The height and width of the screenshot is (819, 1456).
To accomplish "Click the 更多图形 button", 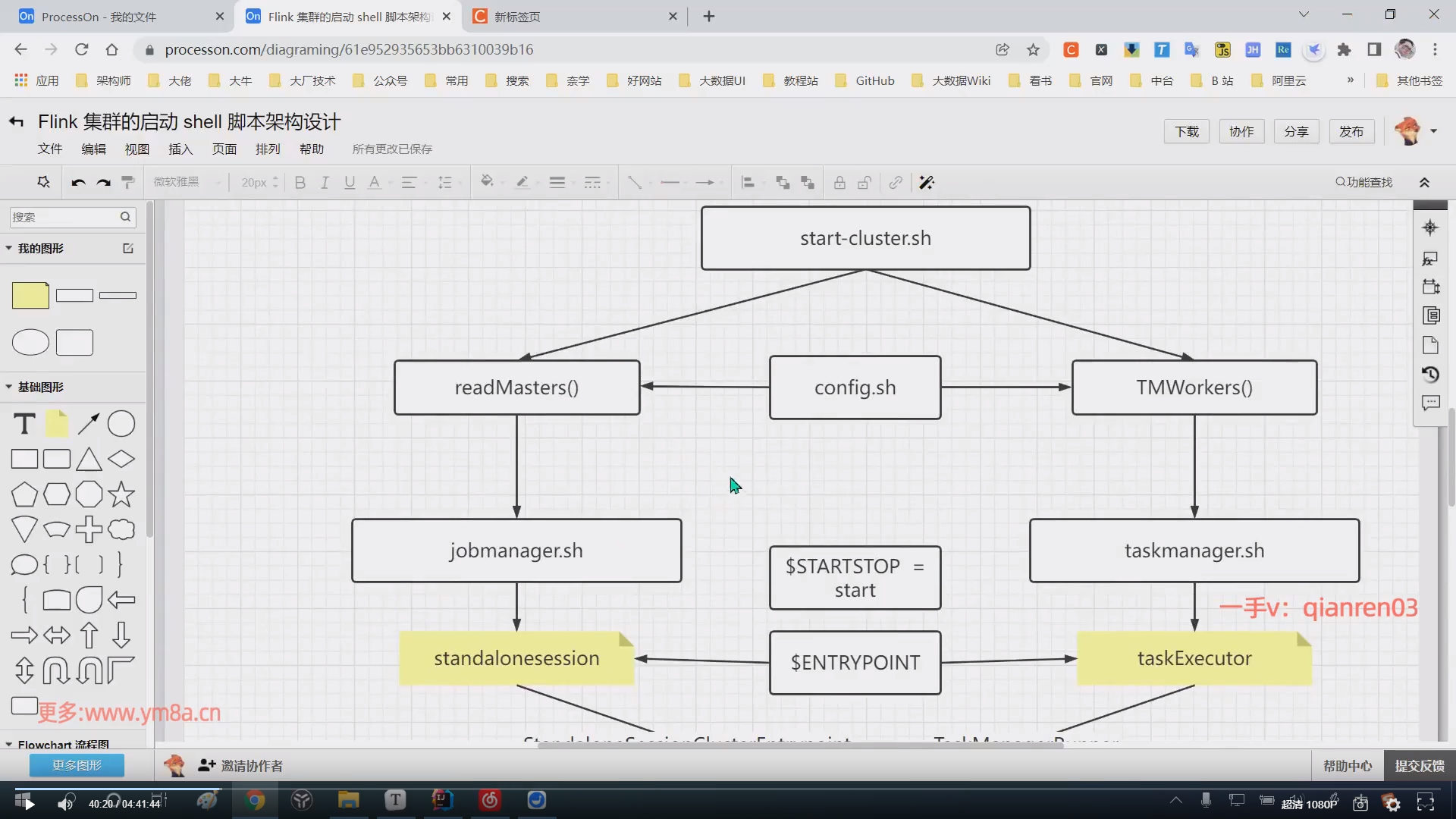I will point(77,766).
